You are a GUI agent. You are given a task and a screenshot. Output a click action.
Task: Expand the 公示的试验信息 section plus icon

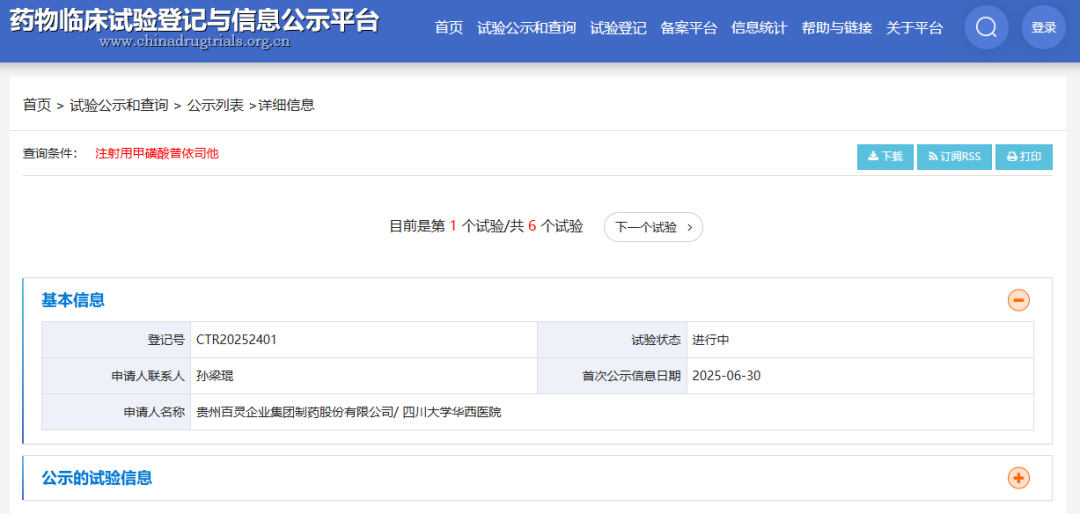[1018, 478]
